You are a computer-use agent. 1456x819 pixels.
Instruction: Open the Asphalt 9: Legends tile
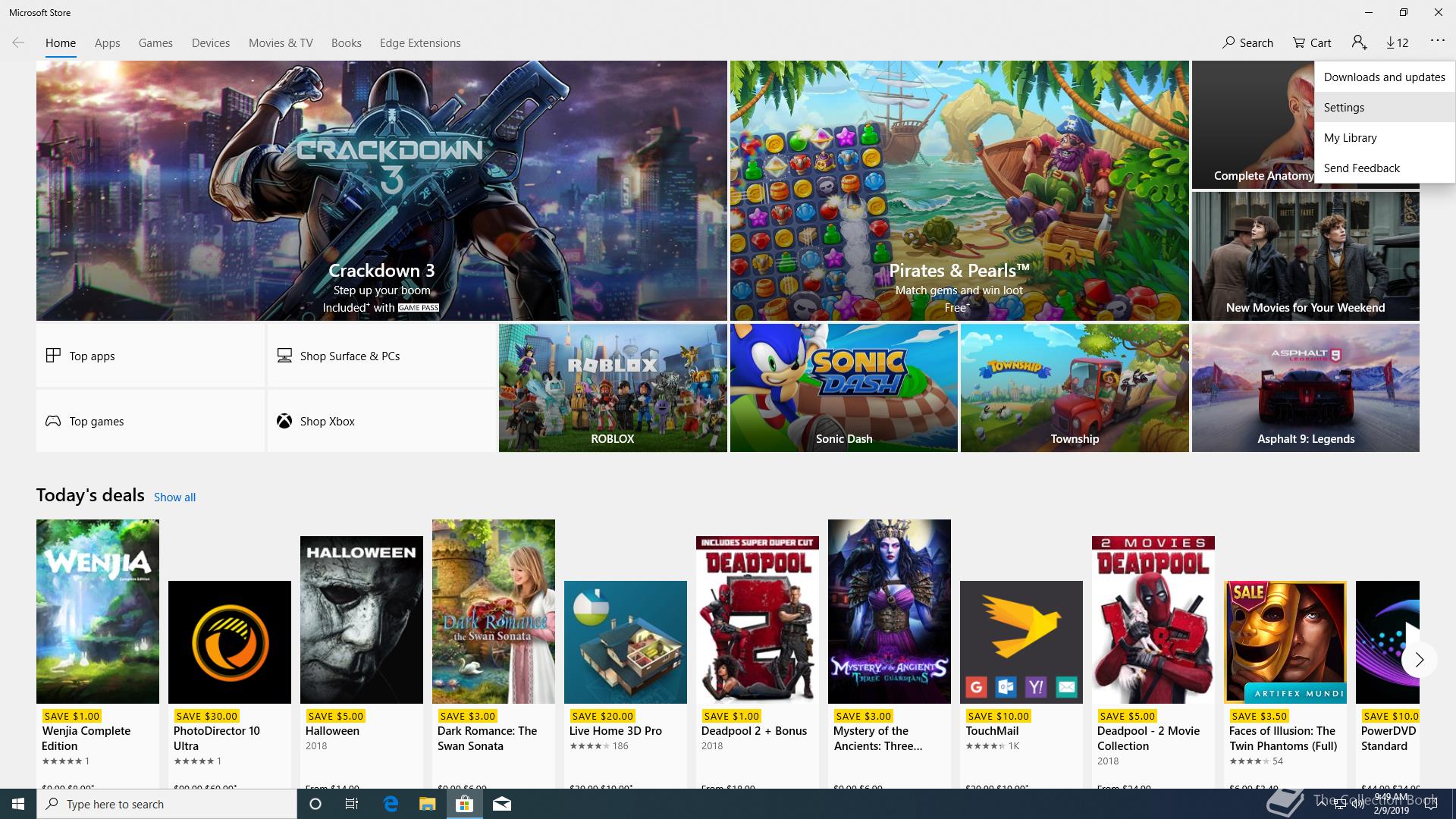point(1305,388)
